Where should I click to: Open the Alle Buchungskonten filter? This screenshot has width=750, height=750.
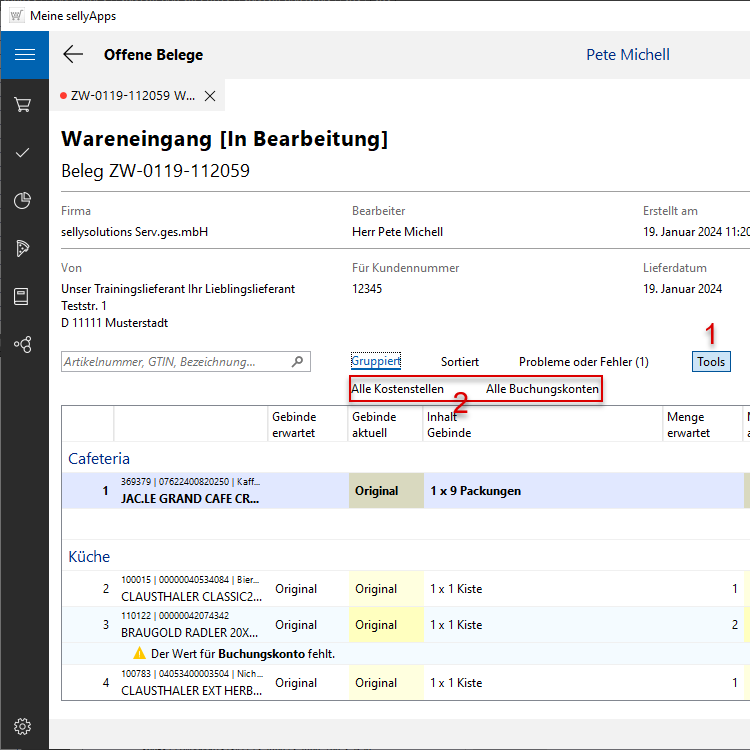pos(542,389)
